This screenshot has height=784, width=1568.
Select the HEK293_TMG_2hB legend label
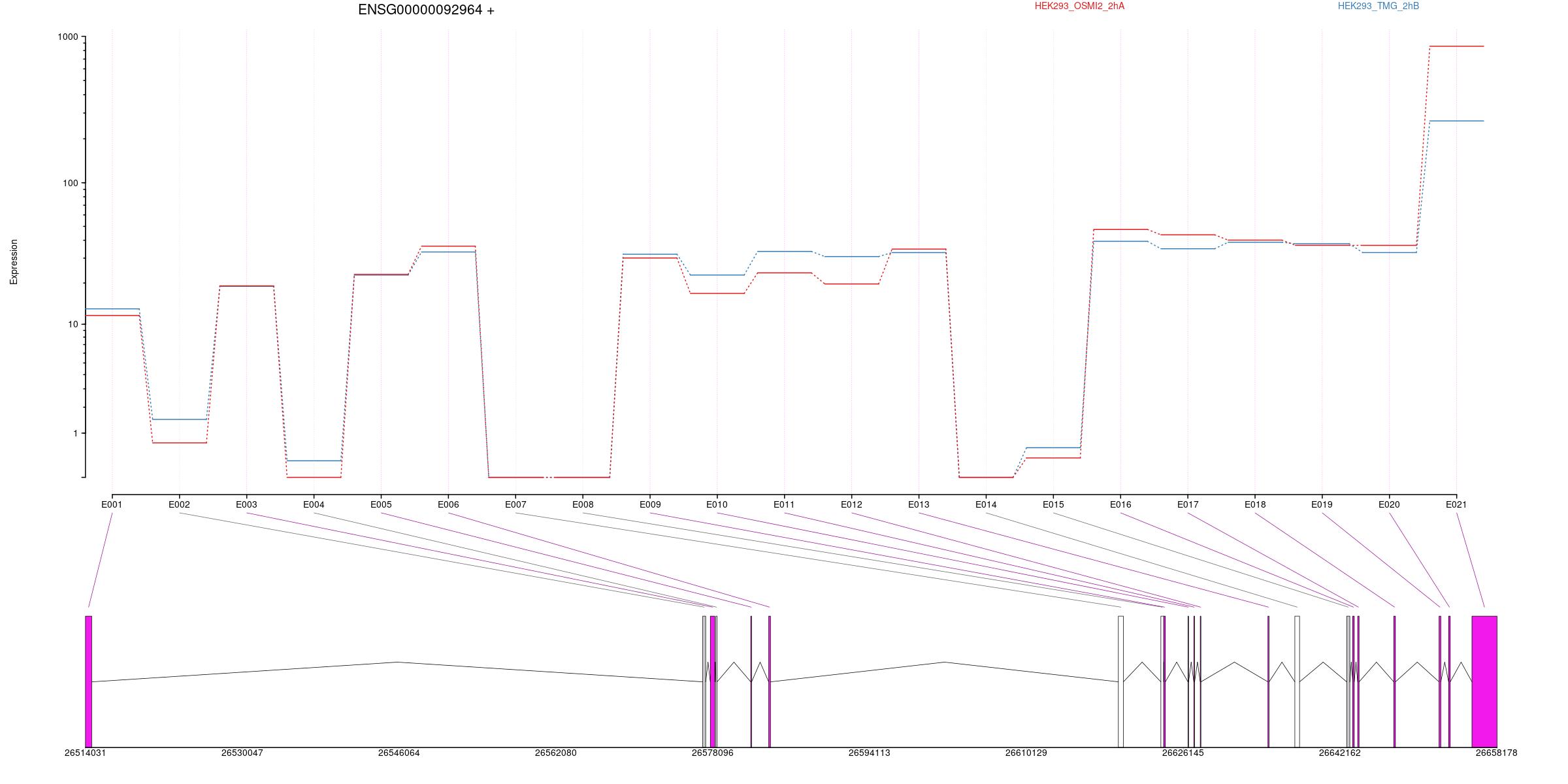[1379, 6]
